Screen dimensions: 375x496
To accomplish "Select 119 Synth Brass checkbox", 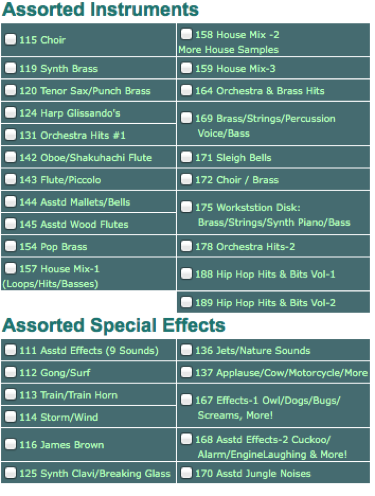I will [11, 68].
